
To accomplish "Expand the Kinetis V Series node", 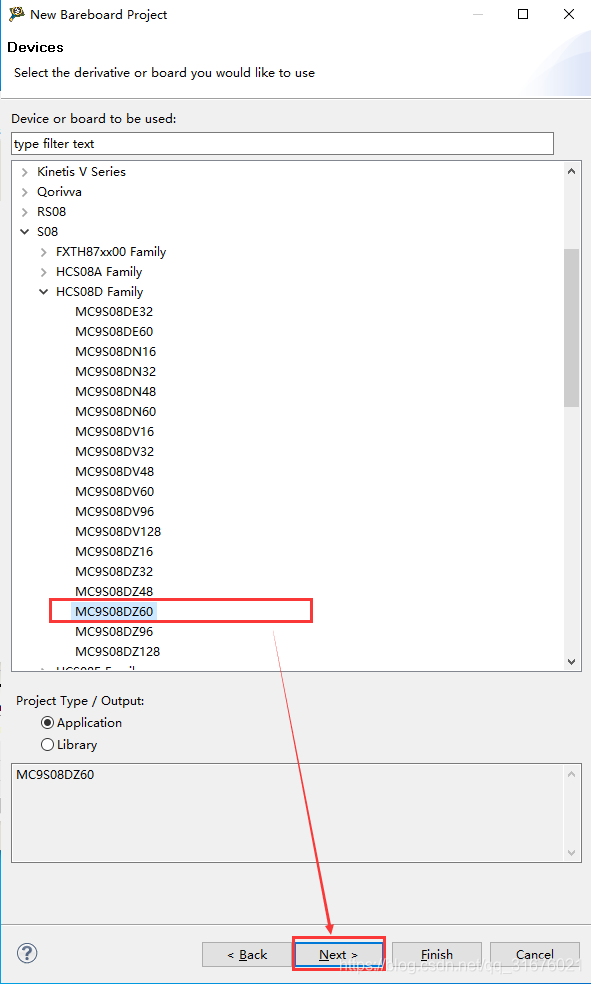I will 24,171.
